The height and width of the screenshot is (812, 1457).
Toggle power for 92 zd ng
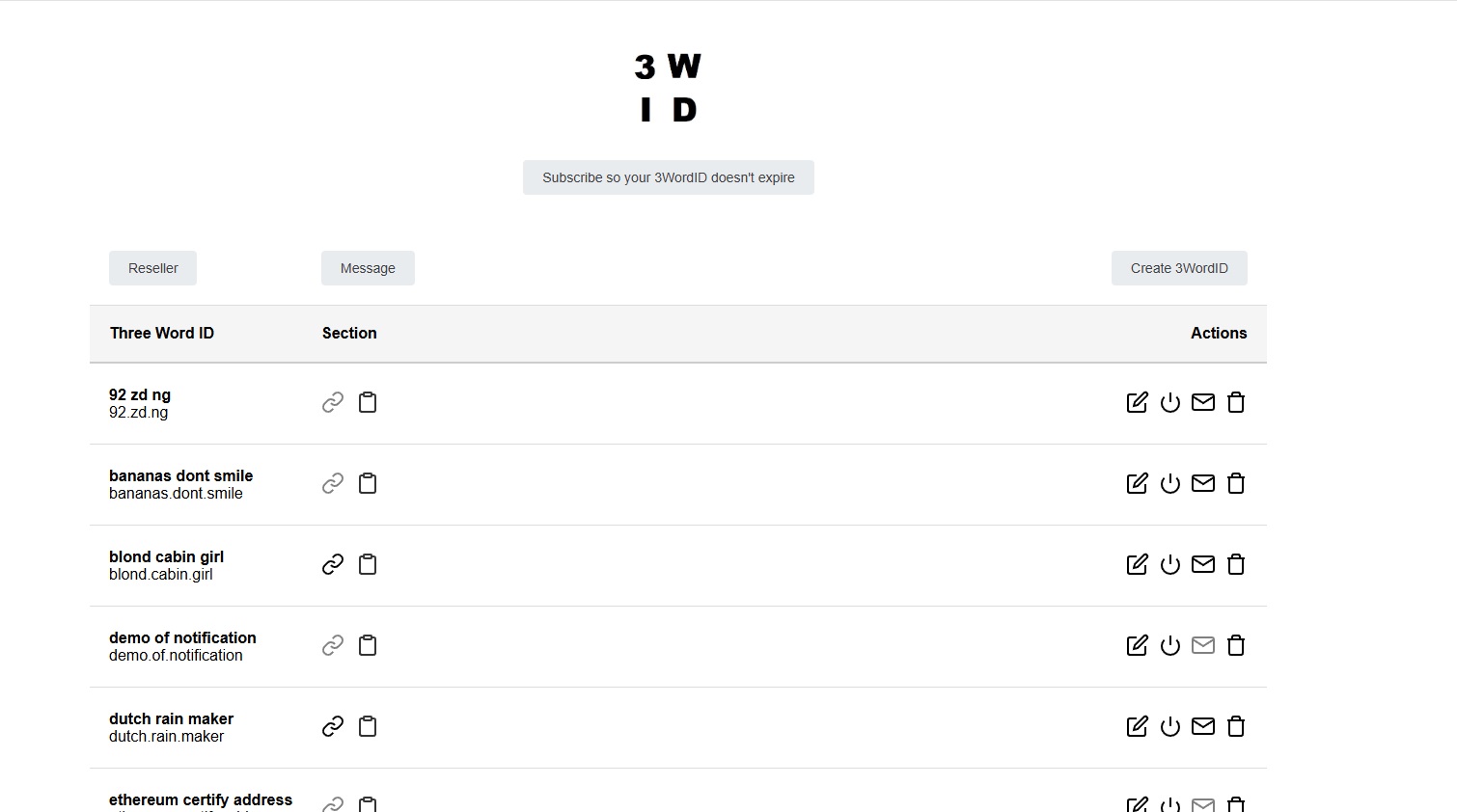click(x=1170, y=402)
